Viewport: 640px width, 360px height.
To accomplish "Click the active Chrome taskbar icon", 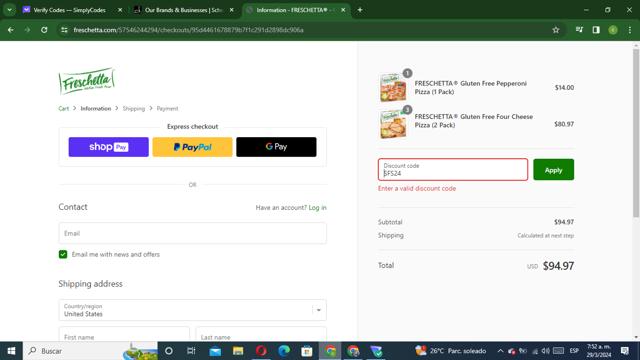I will [x=330, y=351].
